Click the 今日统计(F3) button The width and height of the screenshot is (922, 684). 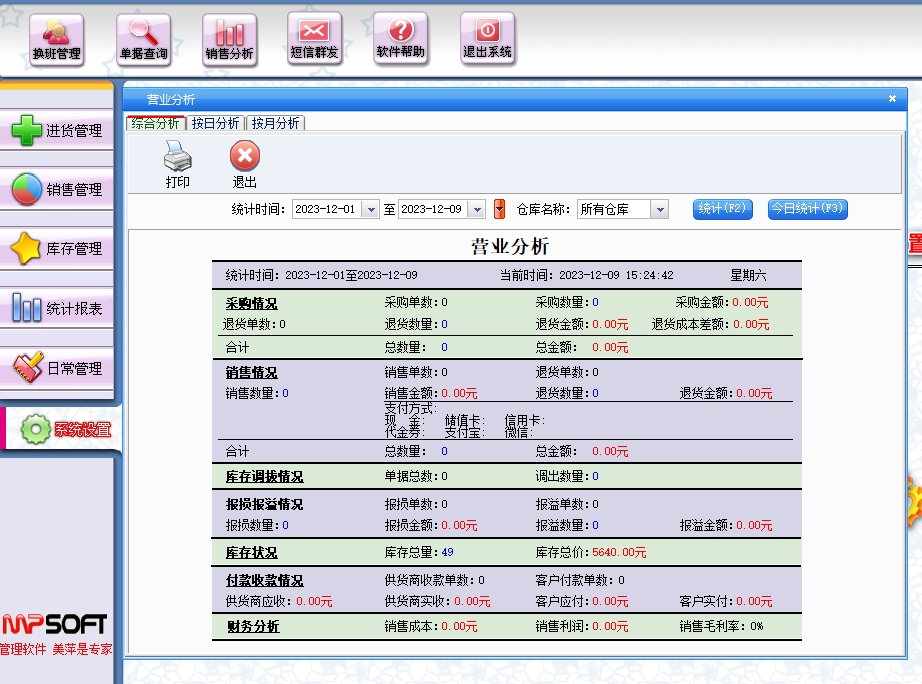click(807, 209)
